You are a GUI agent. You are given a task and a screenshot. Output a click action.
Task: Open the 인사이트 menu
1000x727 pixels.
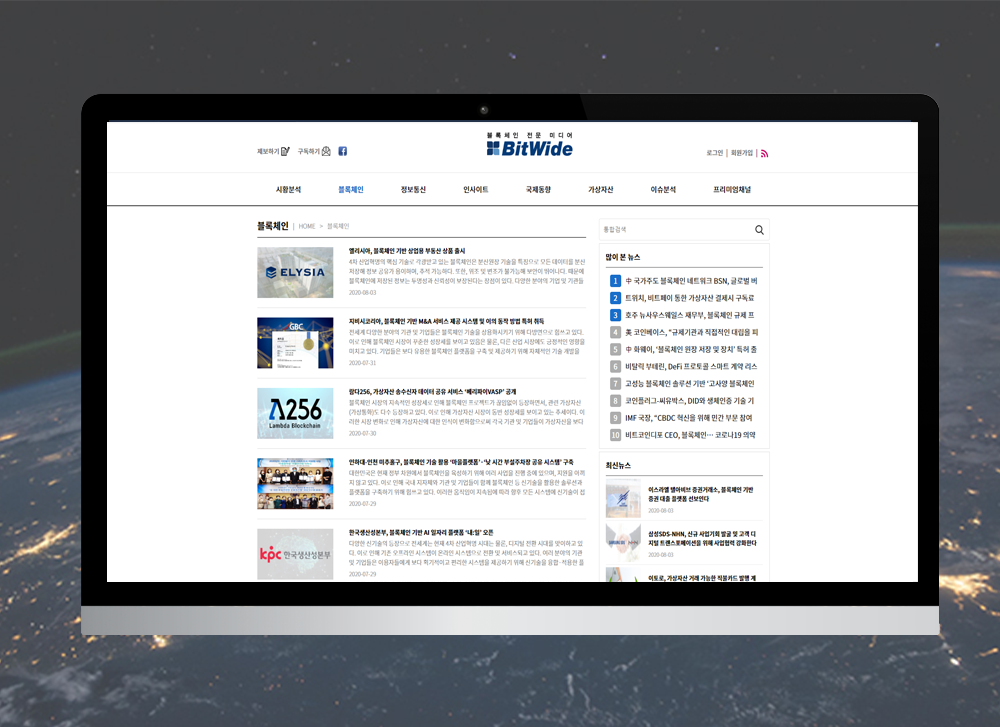(x=476, y=189)
